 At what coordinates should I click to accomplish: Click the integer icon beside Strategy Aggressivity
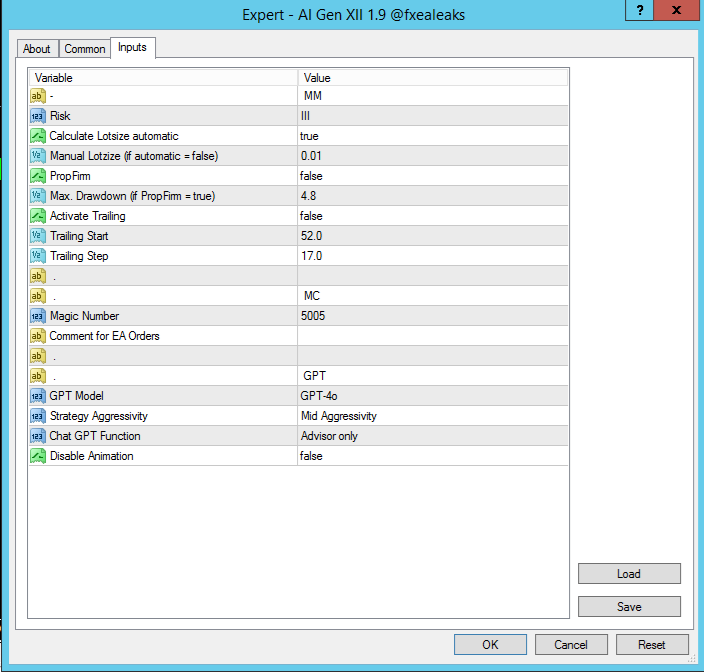(38, 416)
